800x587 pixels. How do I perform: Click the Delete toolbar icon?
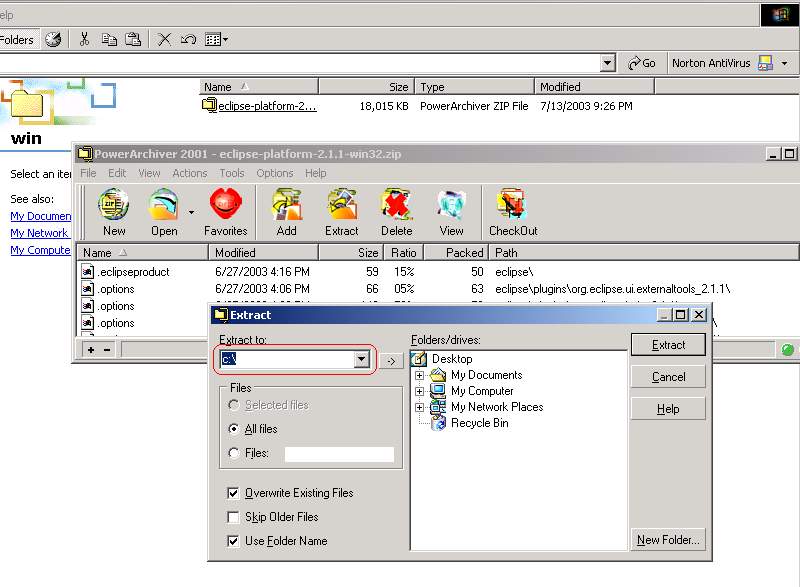396,212
